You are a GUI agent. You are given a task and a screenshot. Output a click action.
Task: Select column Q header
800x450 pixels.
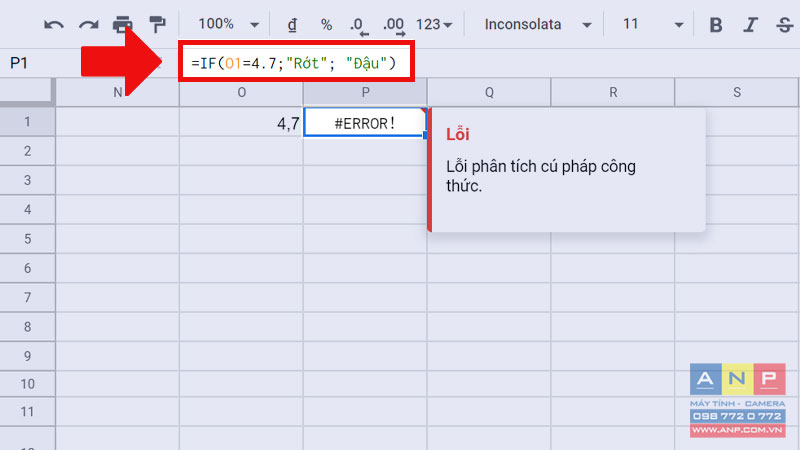[489, 92]
